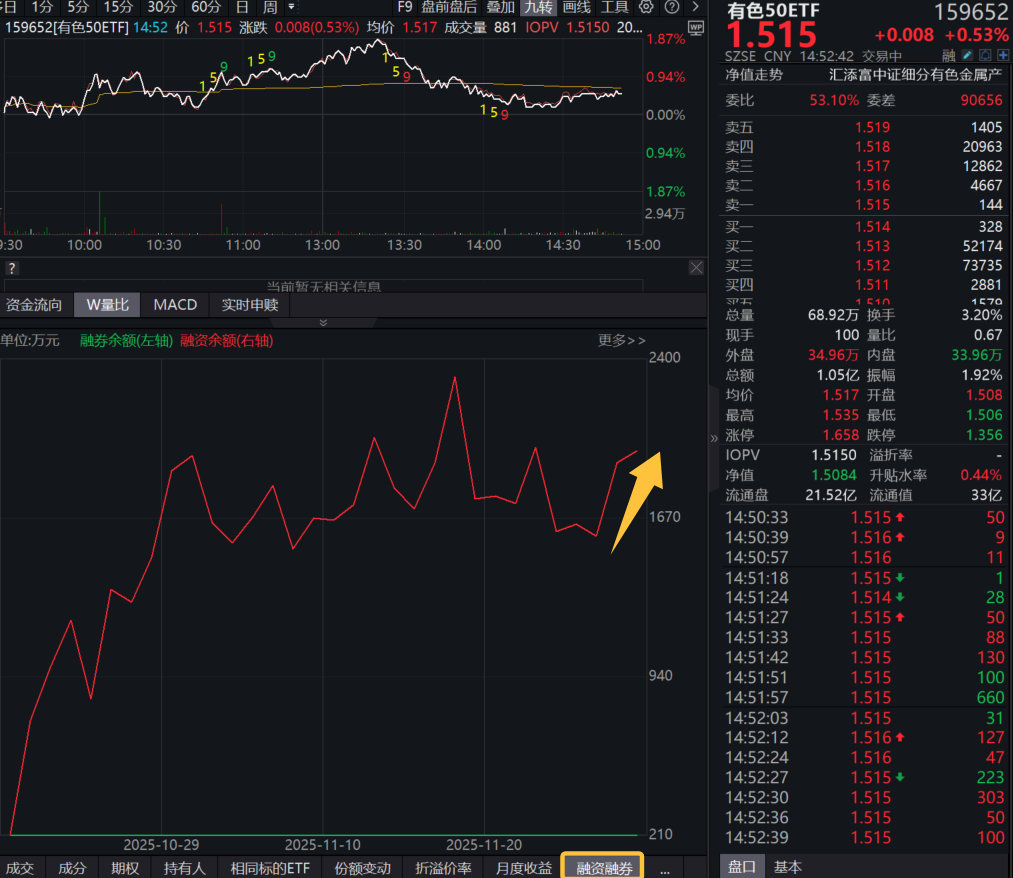Switch to 30分 period

(162, 7)
